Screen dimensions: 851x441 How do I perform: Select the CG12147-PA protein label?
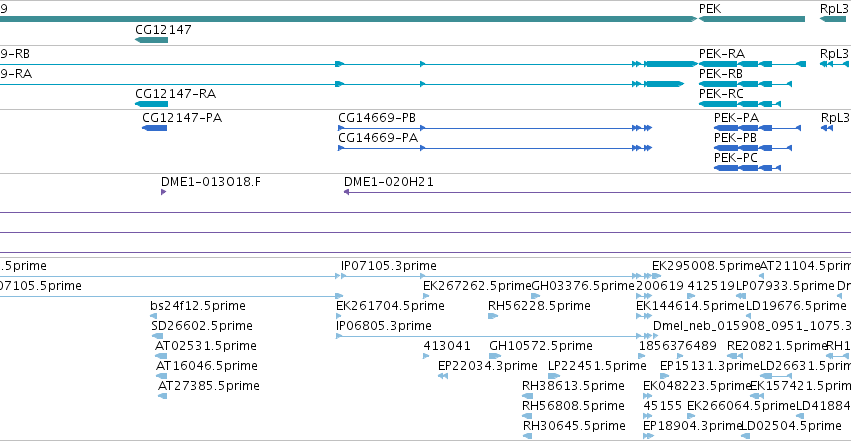[x=182, y=118]
